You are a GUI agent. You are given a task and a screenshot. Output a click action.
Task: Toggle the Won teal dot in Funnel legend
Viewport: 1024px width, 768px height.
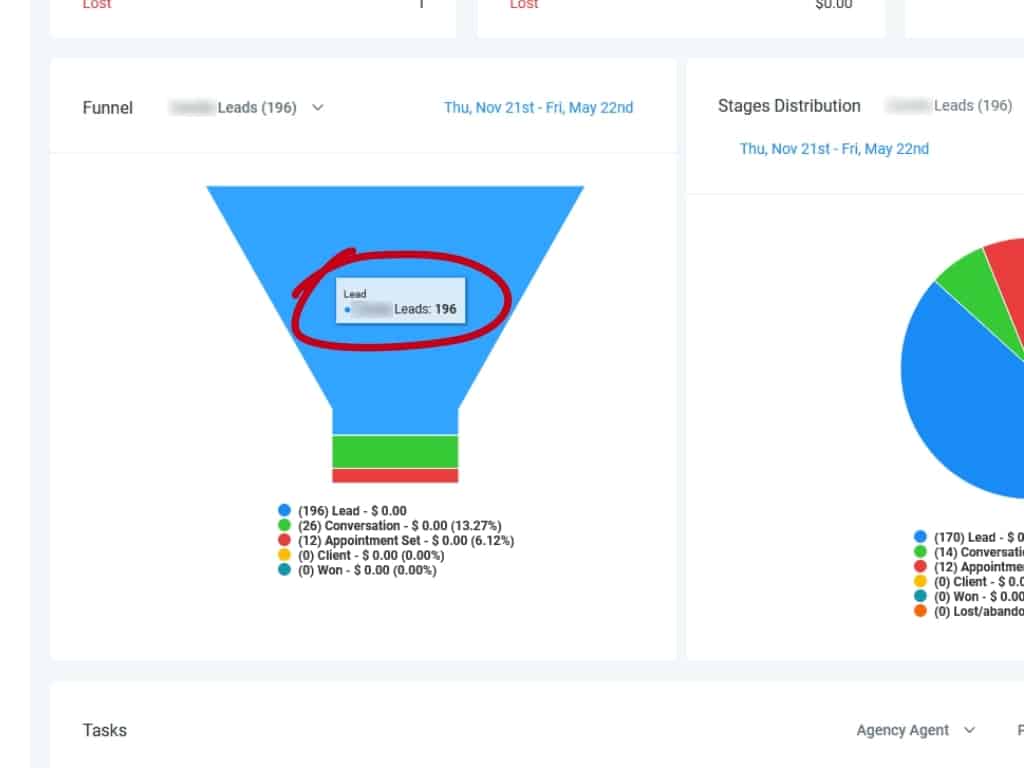[285, 571]
